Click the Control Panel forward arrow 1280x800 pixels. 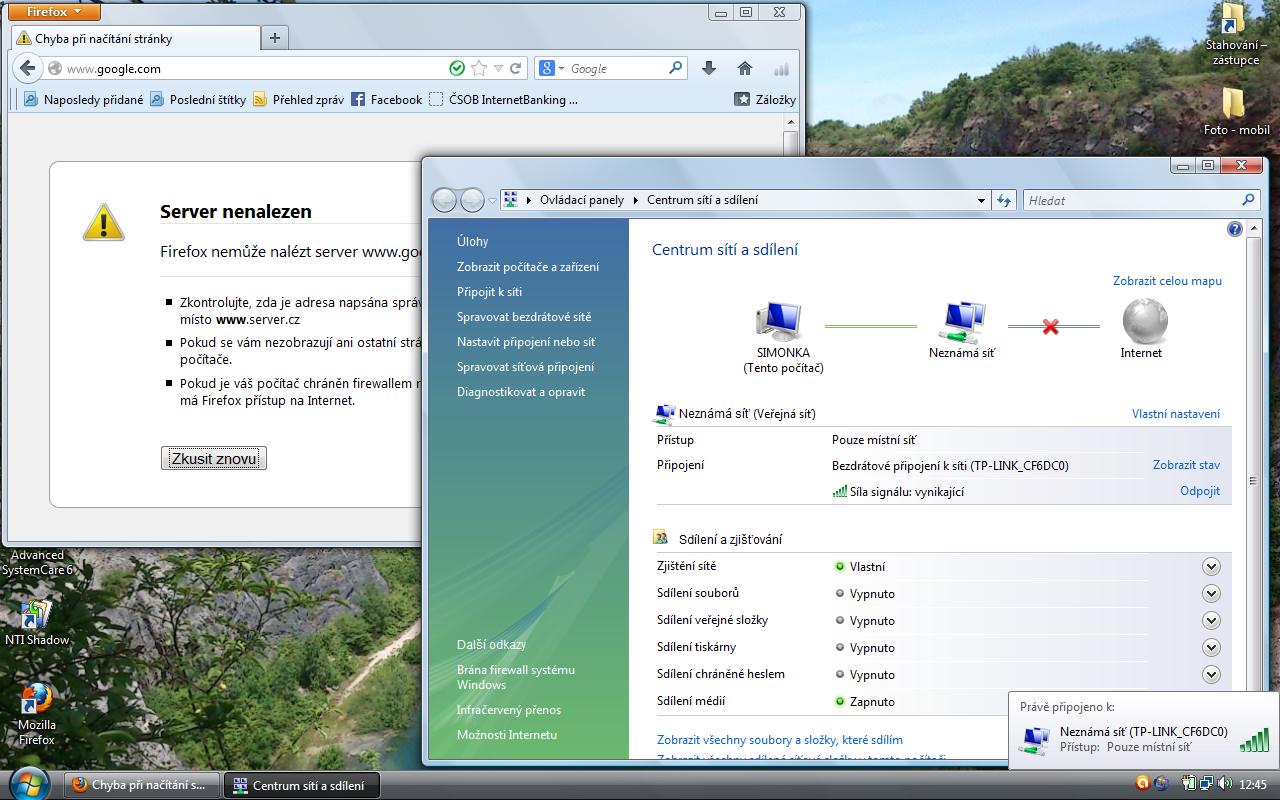472,200
